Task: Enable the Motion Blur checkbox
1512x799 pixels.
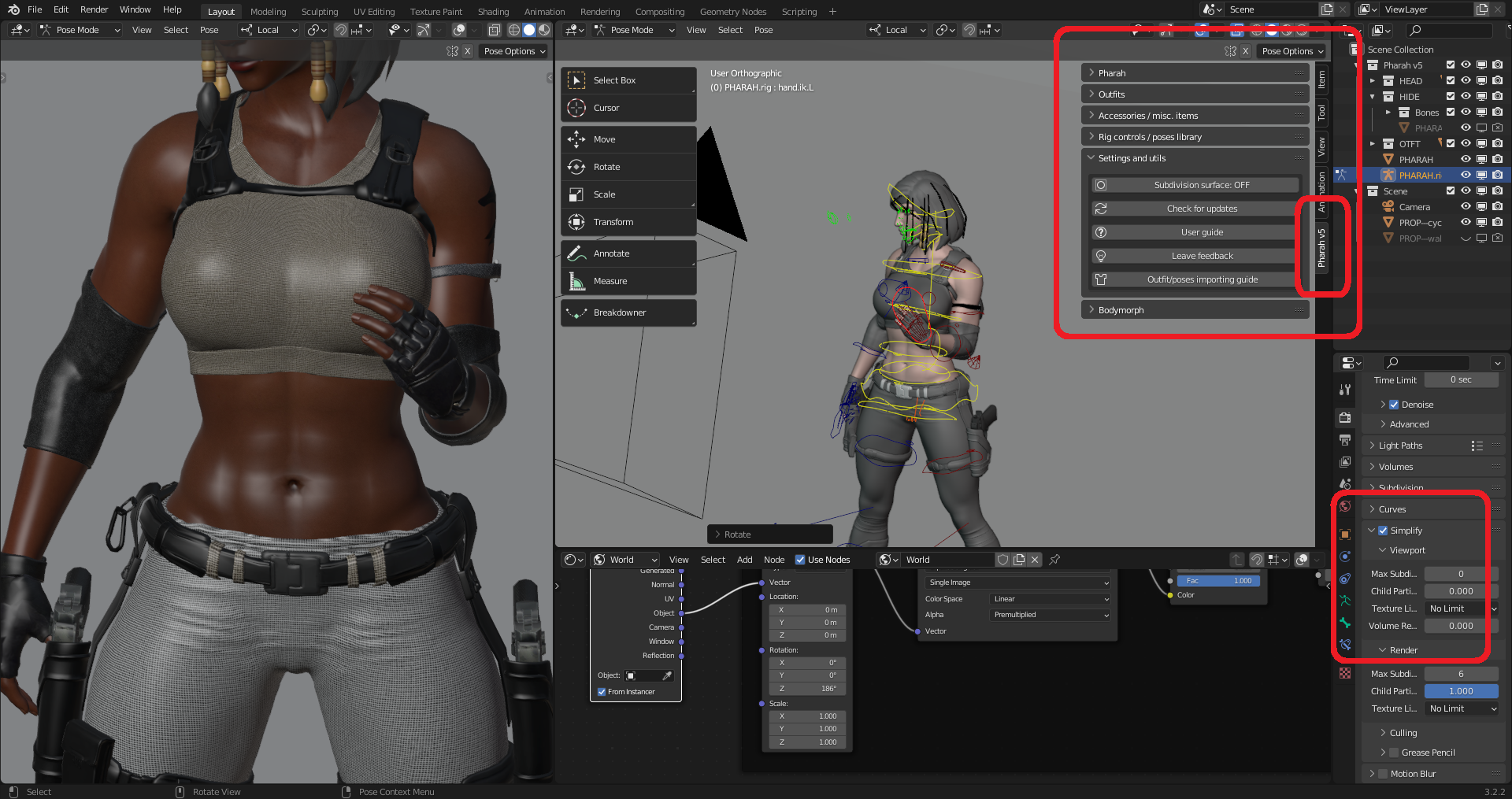Action: tap(1383, 774)
